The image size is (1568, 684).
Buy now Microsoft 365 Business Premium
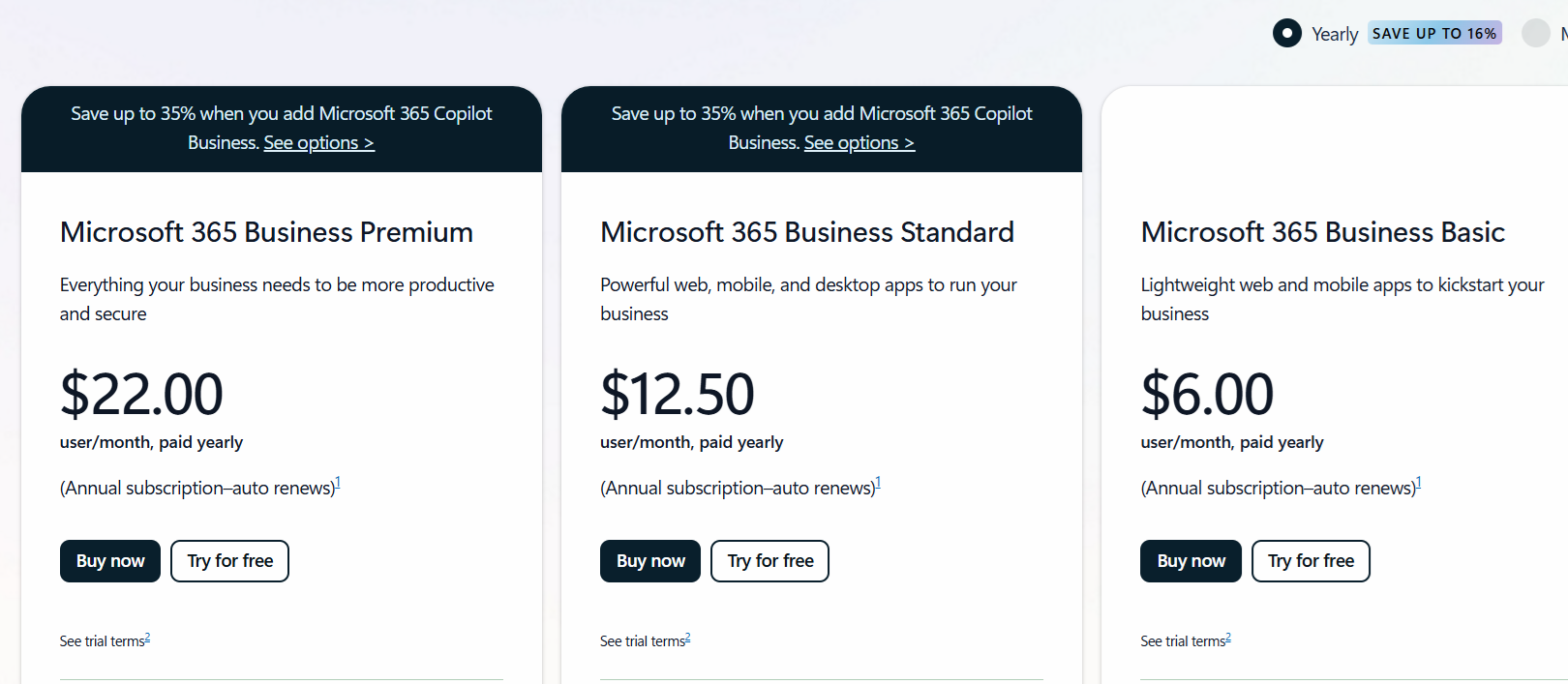tap(110, 561)
